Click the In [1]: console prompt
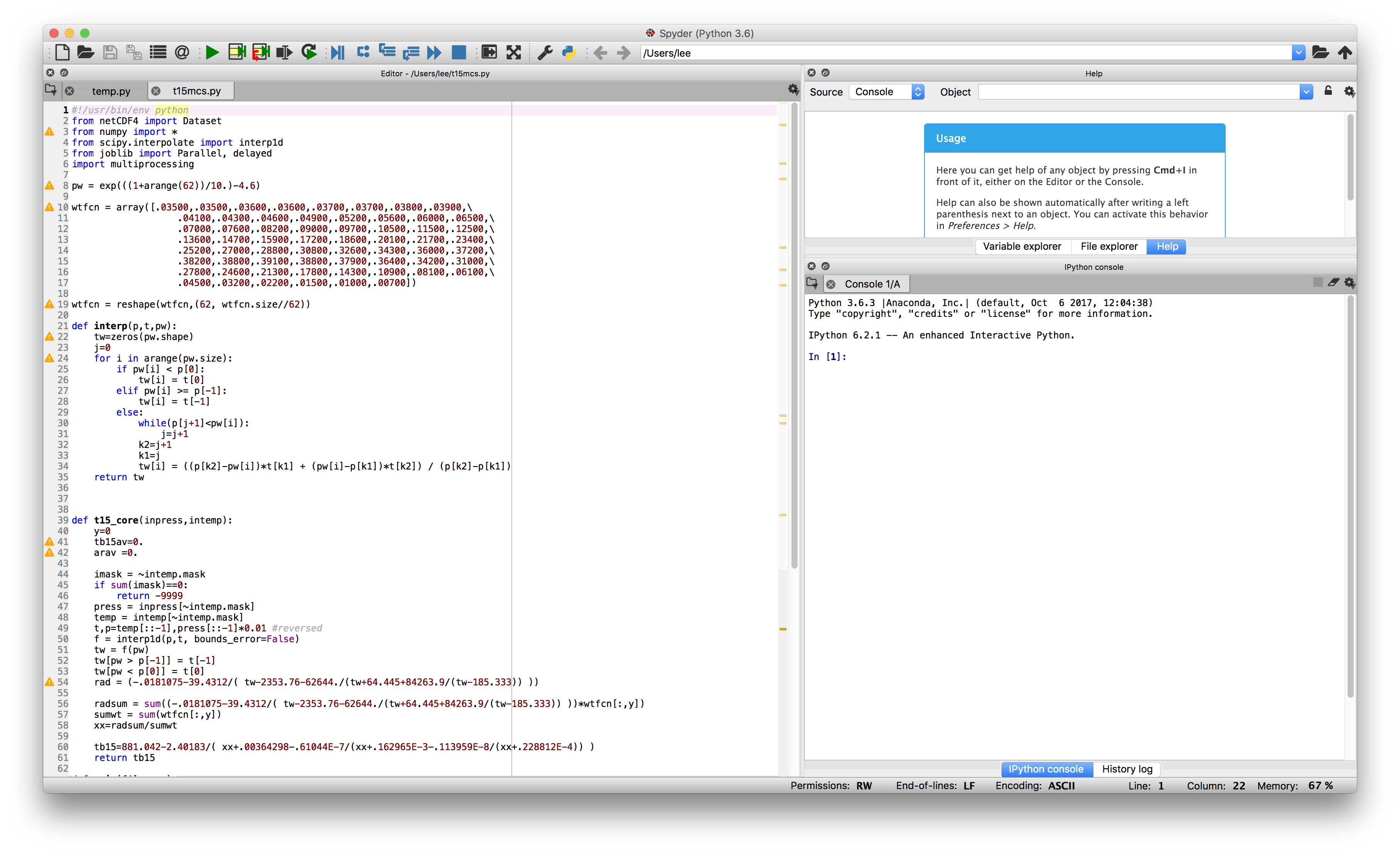The width and height of the screenshot is (1400, 855). pyautogui.click(x=827, y=357)
